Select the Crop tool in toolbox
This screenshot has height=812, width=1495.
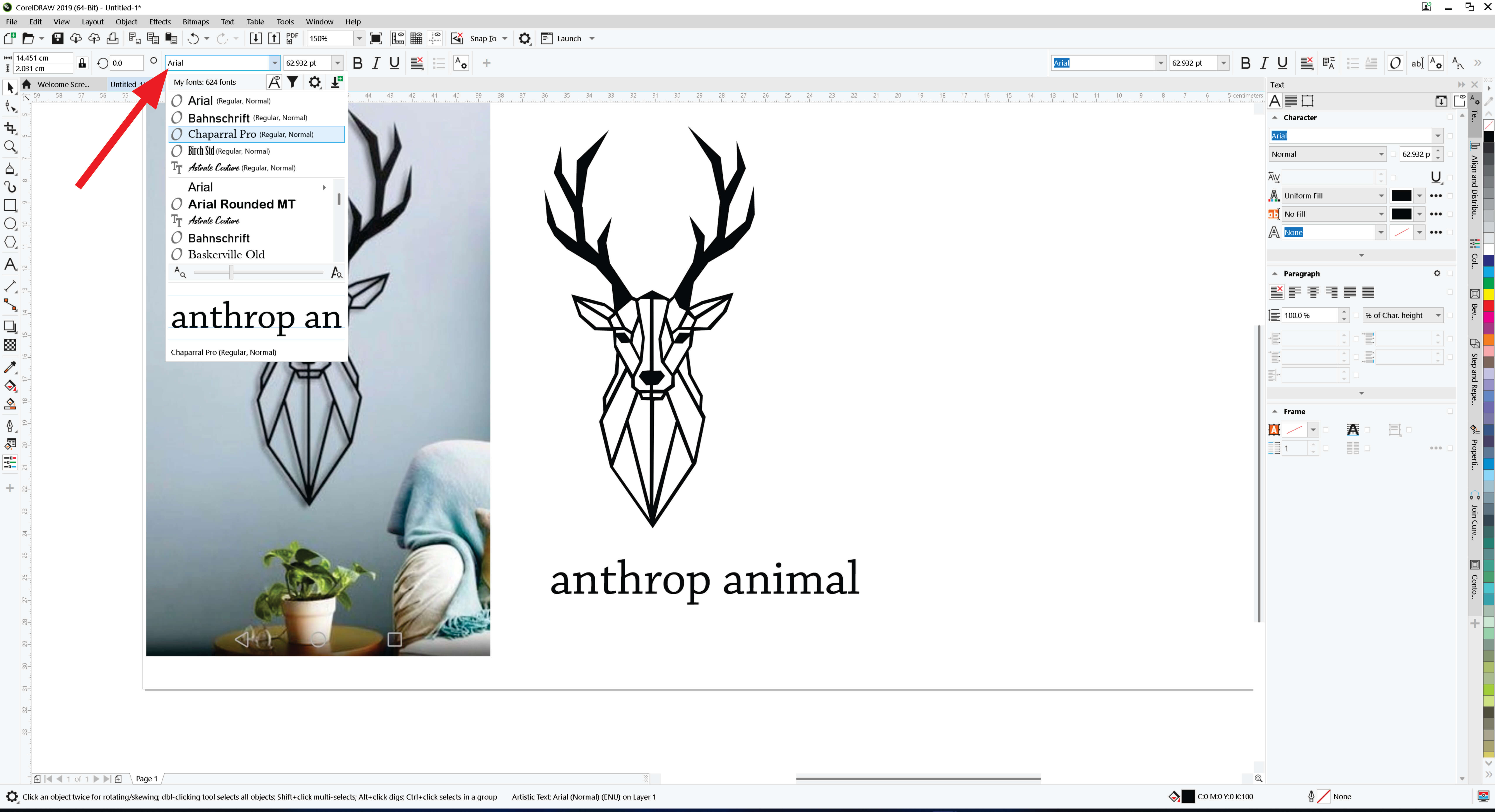pyautogui.click(x=10, y=128)
